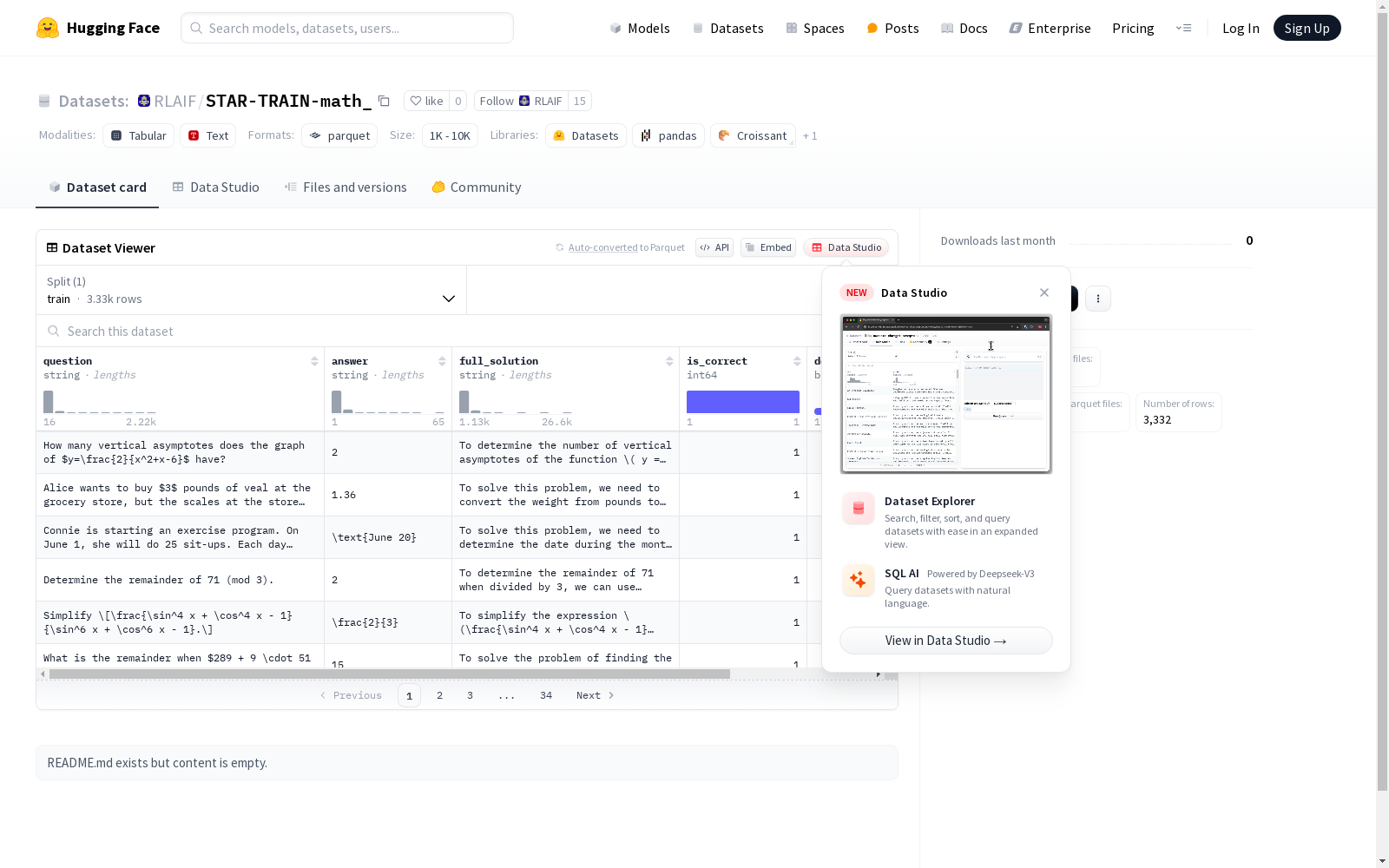Open Enterprise in the top navigation
Screen dimensions: 1389x868
point(1050,28)
